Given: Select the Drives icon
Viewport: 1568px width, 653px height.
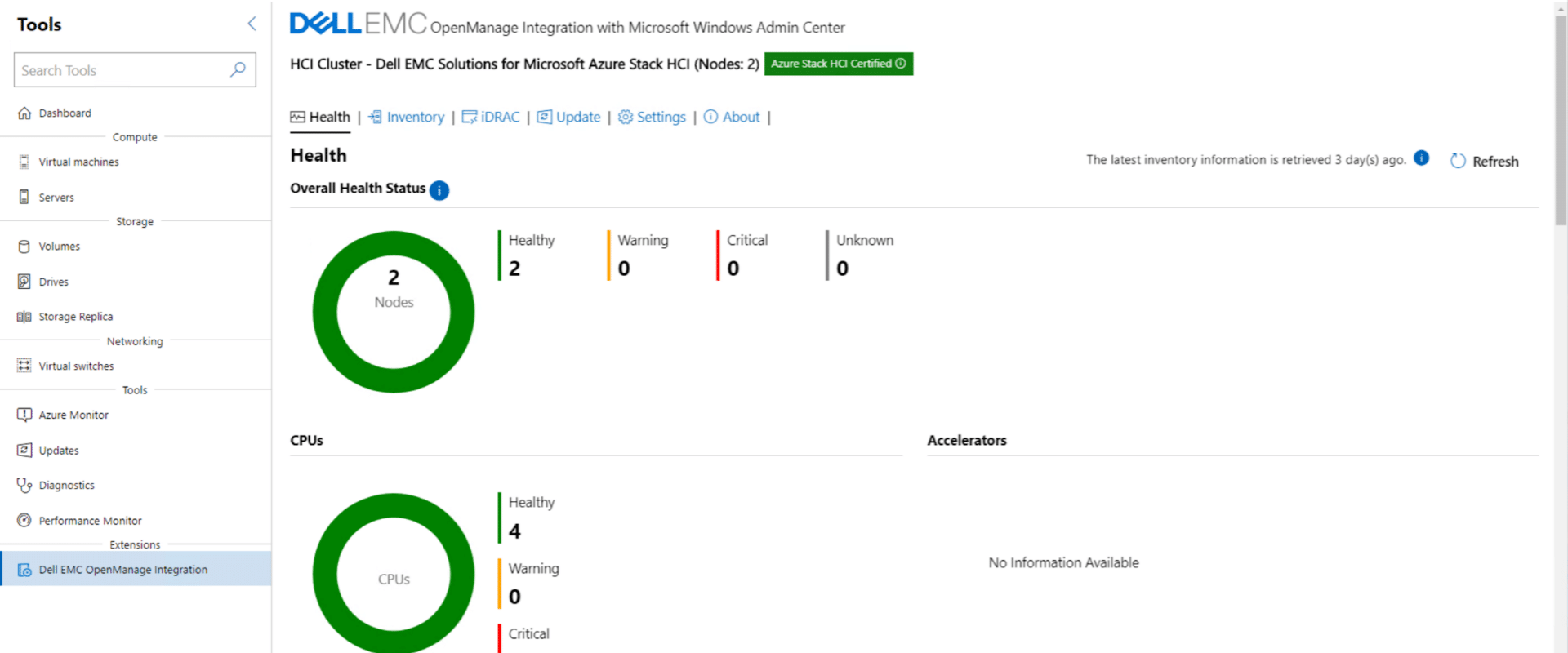Looking at the screenshot, I should pyautogui.click(x=24, y=282).
